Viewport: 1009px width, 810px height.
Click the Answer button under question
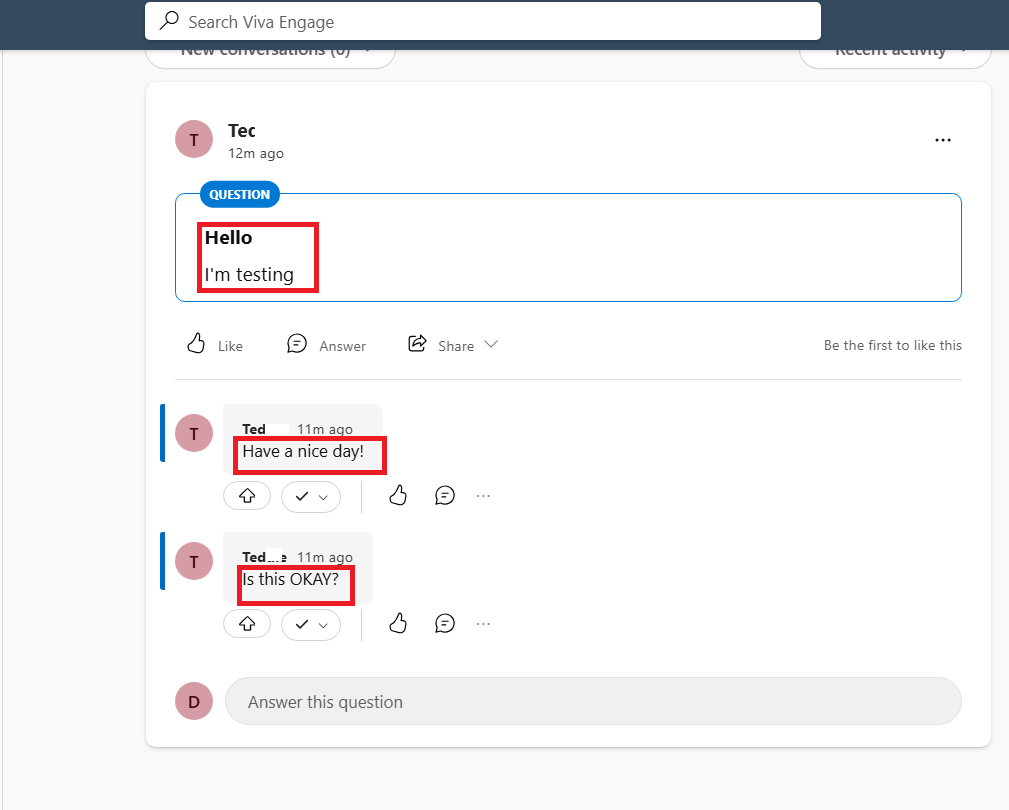coord(326,345)
